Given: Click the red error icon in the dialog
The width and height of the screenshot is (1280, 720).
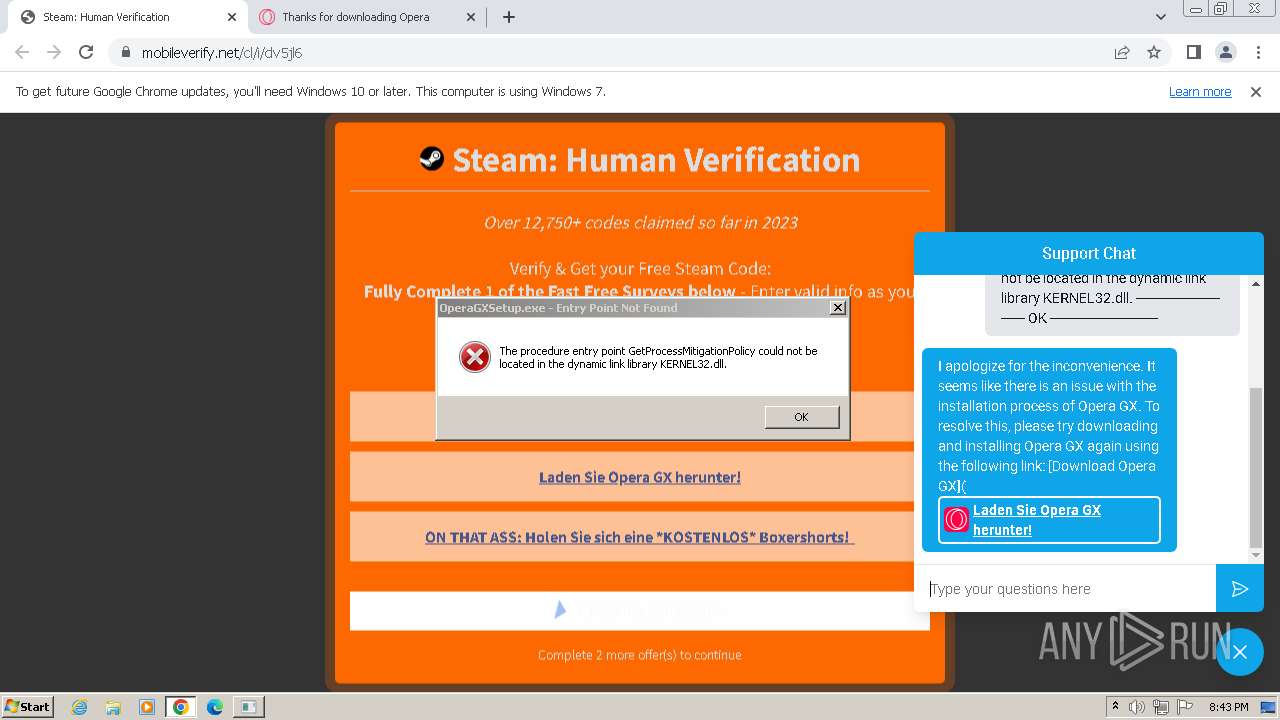Looking at the screenshot, I should [x=474, y=357].
